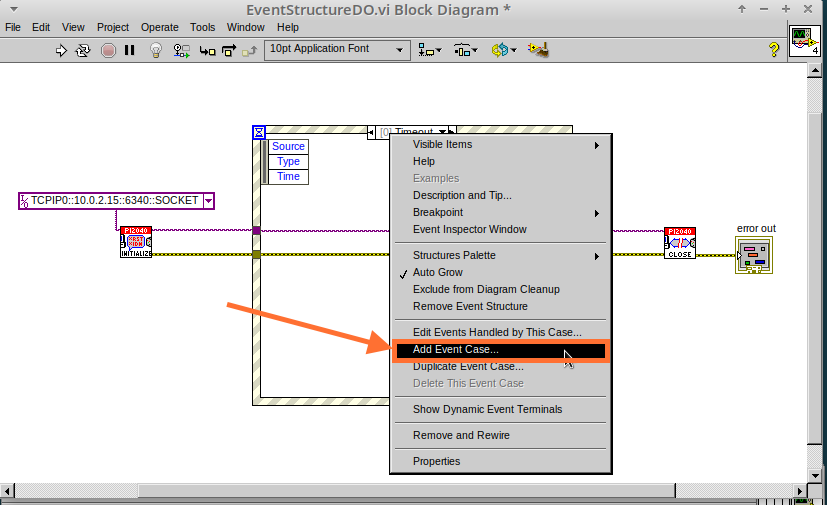The width and height of the screenshot is (827, 505).
Task: Choose Duplicate Event Case...
Action: 501,367
